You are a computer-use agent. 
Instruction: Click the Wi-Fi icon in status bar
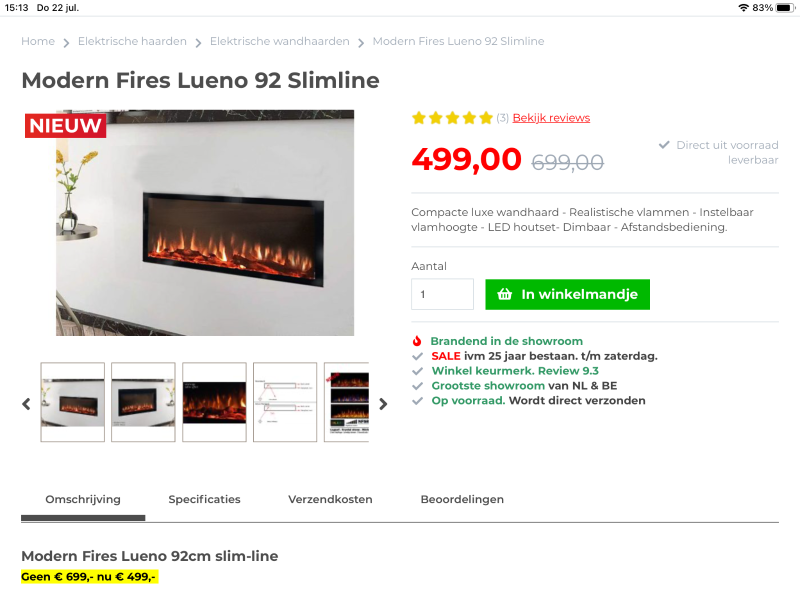point(743,8)
